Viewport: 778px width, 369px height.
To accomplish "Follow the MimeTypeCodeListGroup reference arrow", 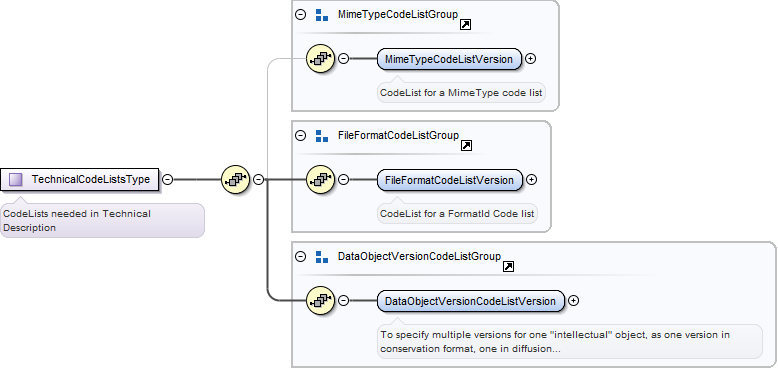I will coord(465,25).
